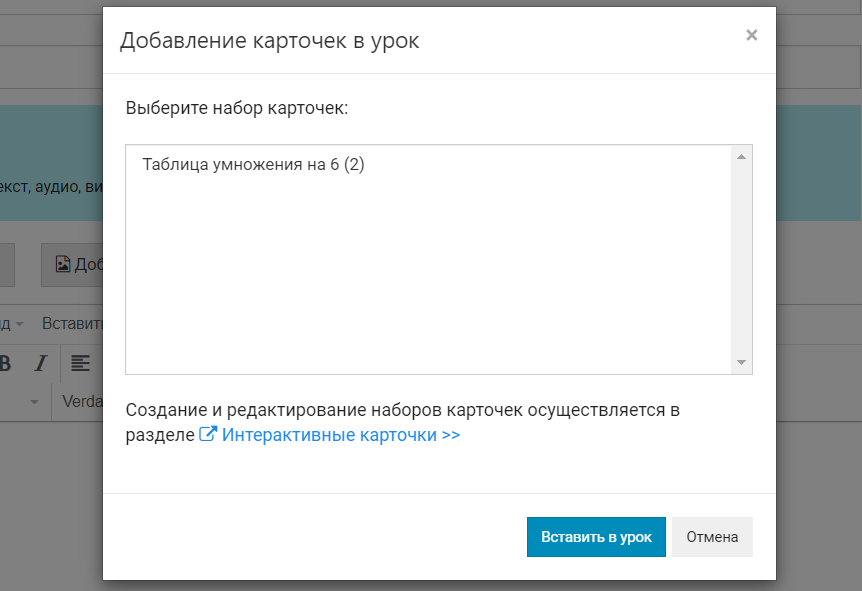This screenshot has width=862, height=591.
Task: Open the Verdana font family dropdown
Action: coord(82,401)
